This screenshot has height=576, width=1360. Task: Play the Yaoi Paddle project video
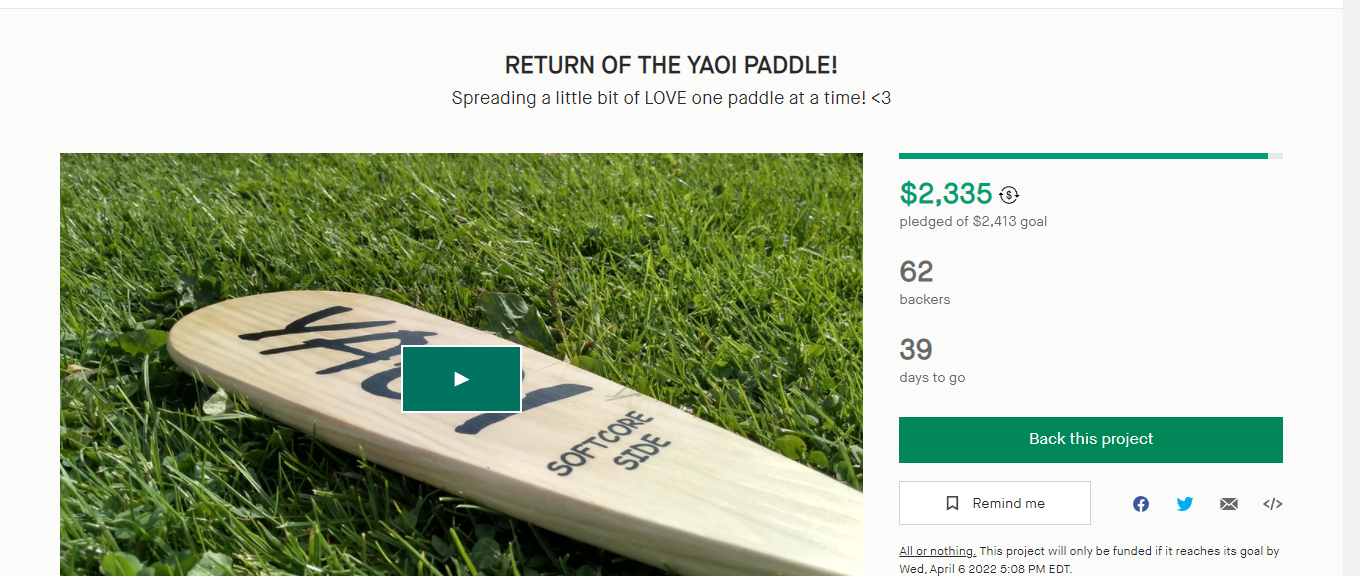[461, 379]
